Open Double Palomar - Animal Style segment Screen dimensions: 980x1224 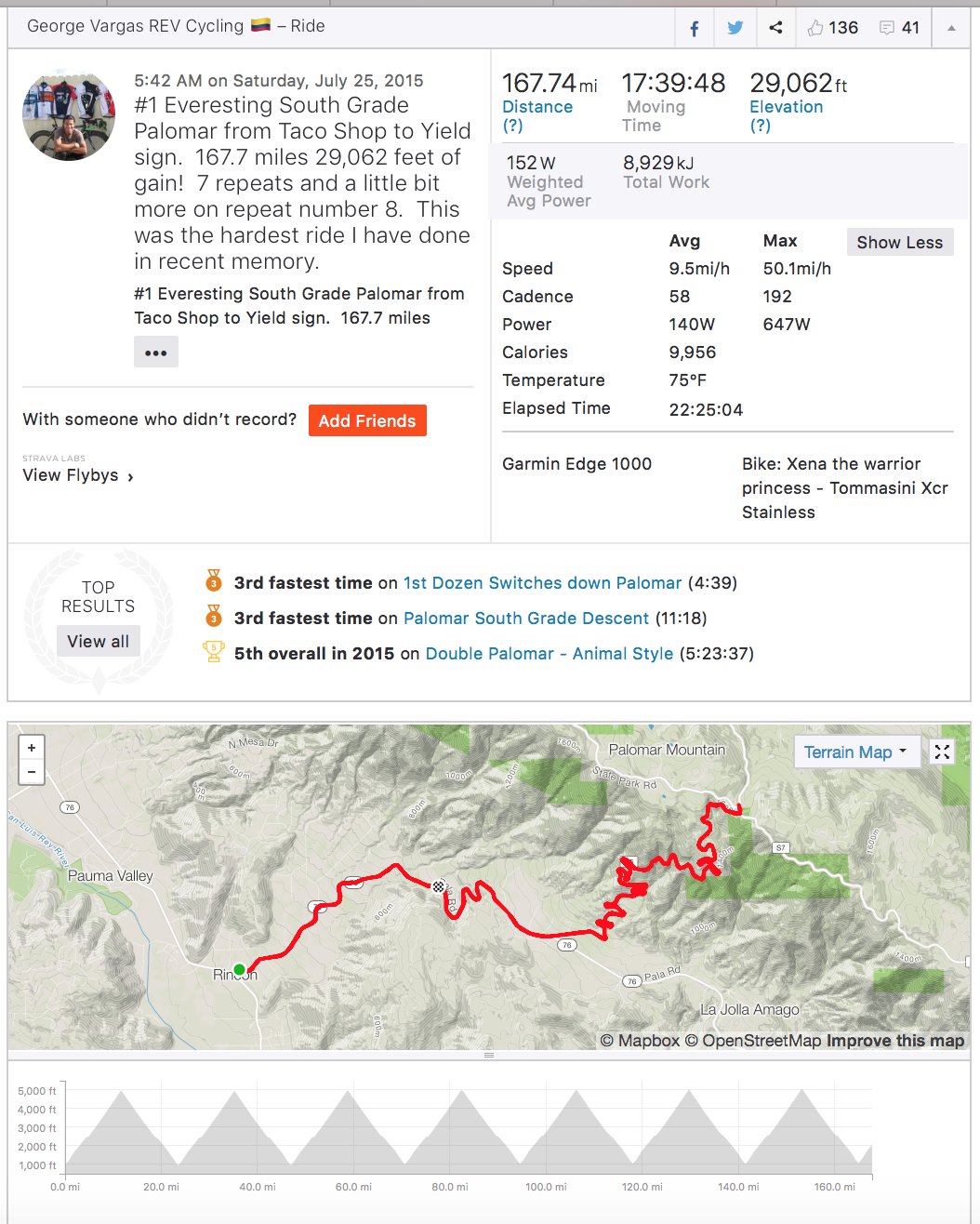click(x=550, y=654)
